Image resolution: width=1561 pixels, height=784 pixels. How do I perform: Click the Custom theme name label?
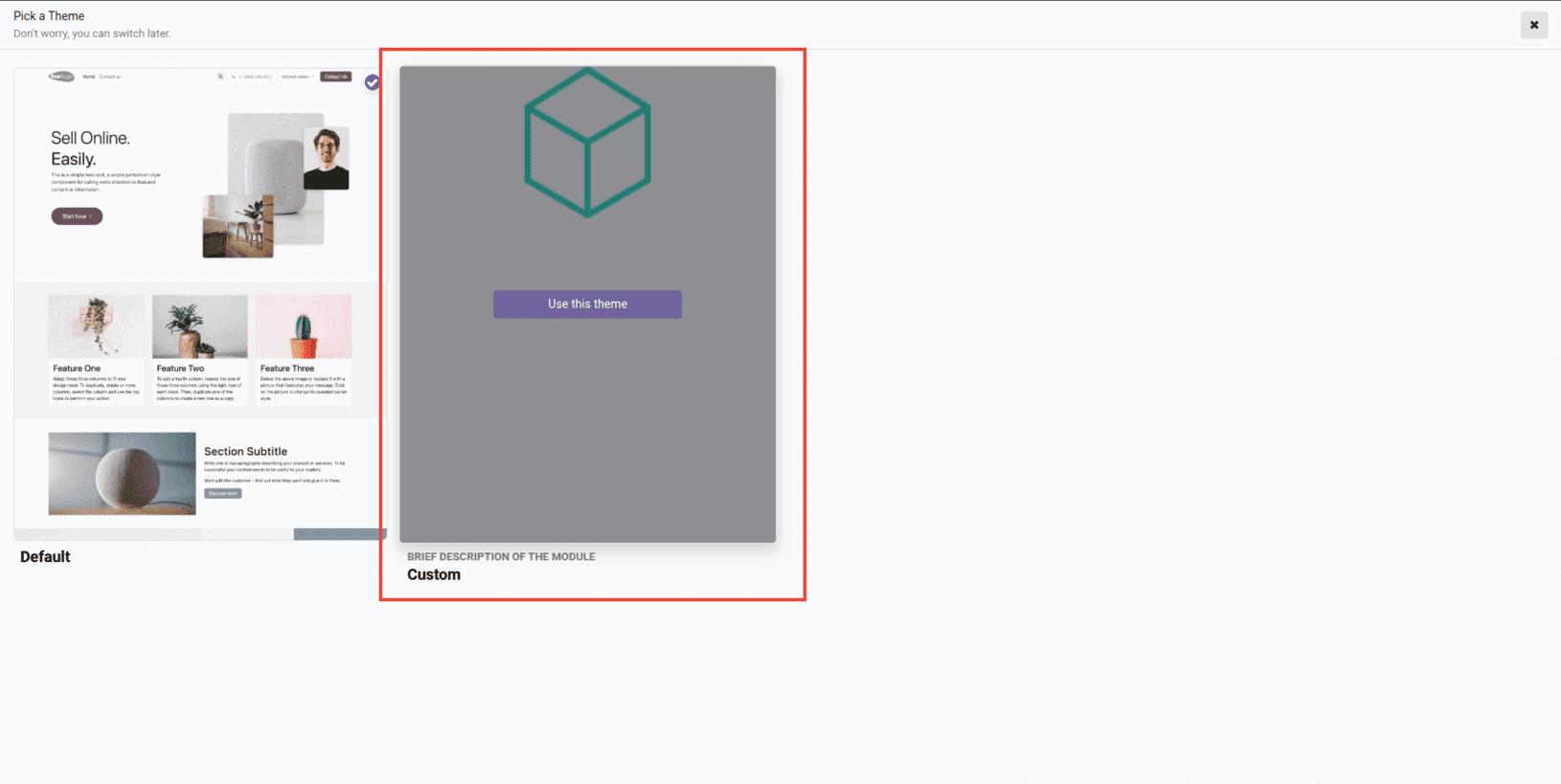click(x=434, y=574)
